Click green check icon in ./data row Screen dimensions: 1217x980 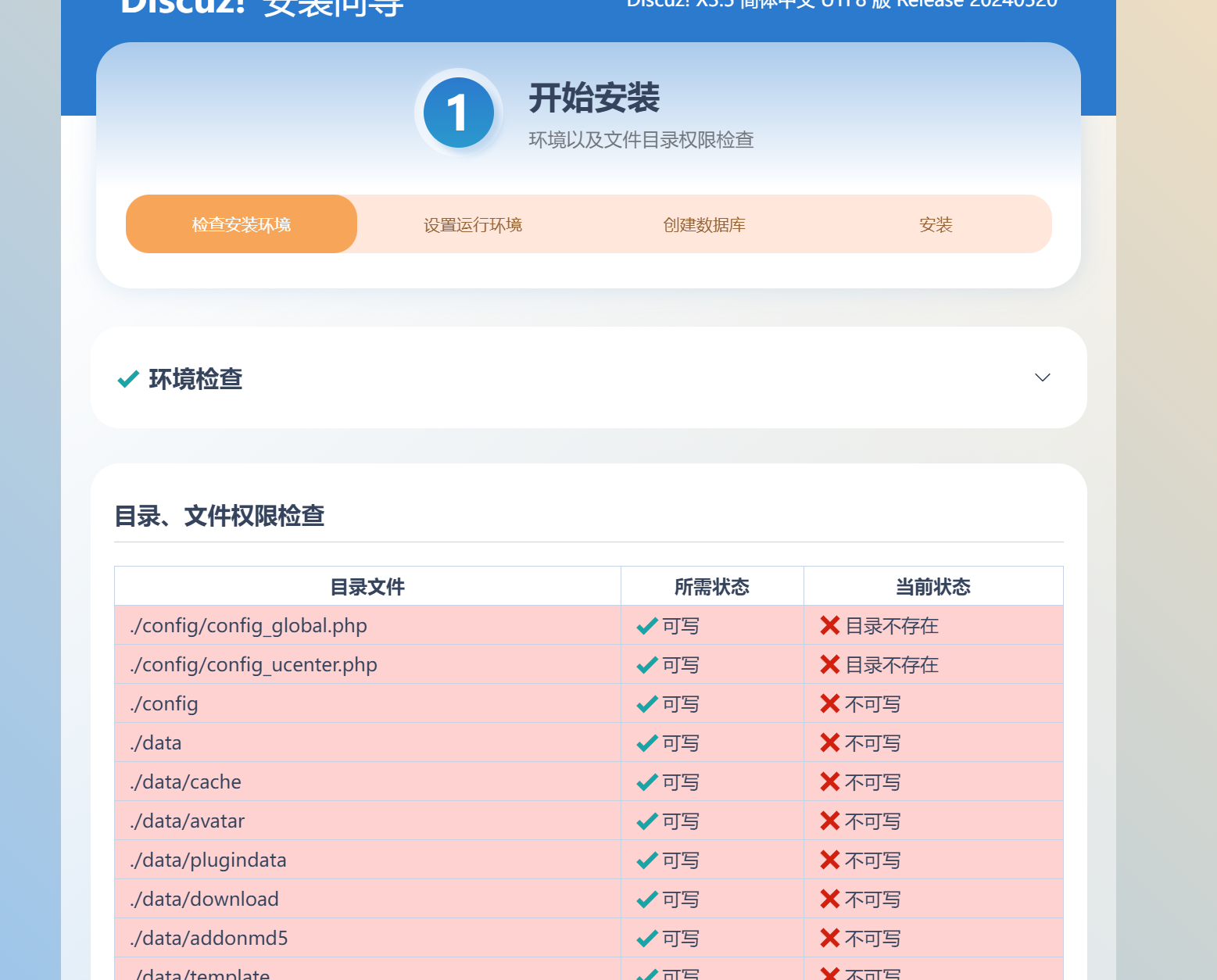coord(647,743)
